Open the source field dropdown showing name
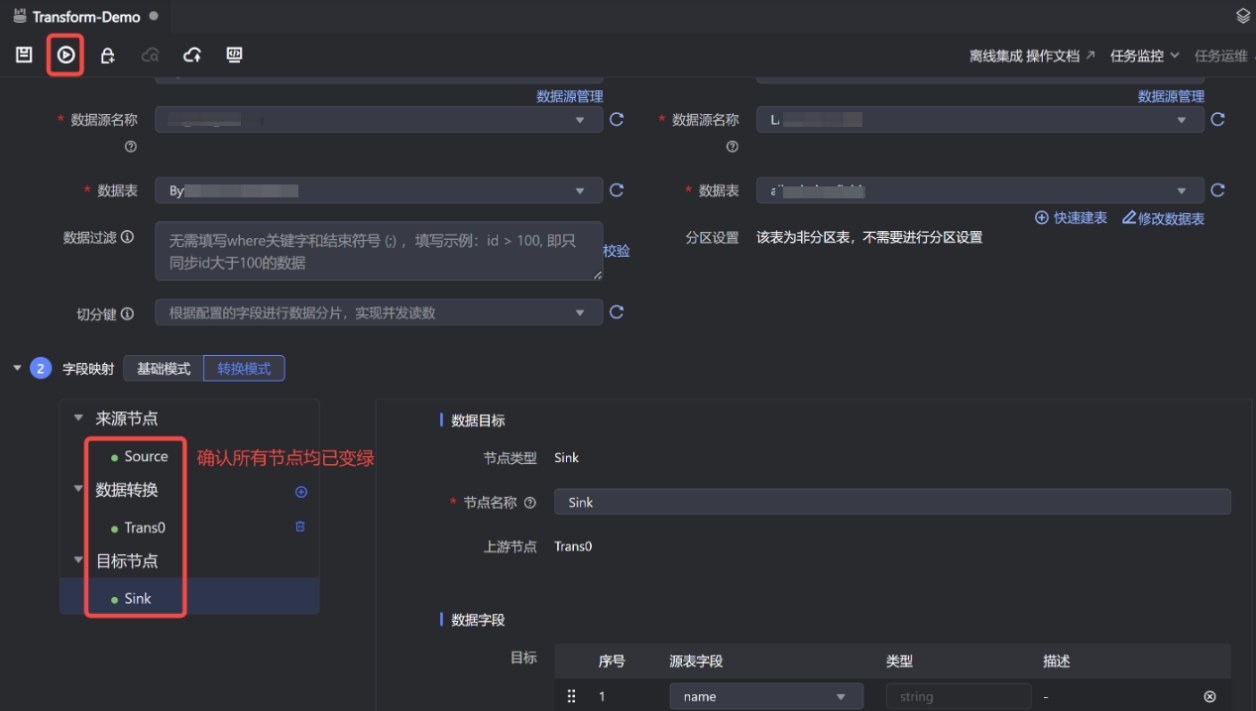 pos(765,696)
